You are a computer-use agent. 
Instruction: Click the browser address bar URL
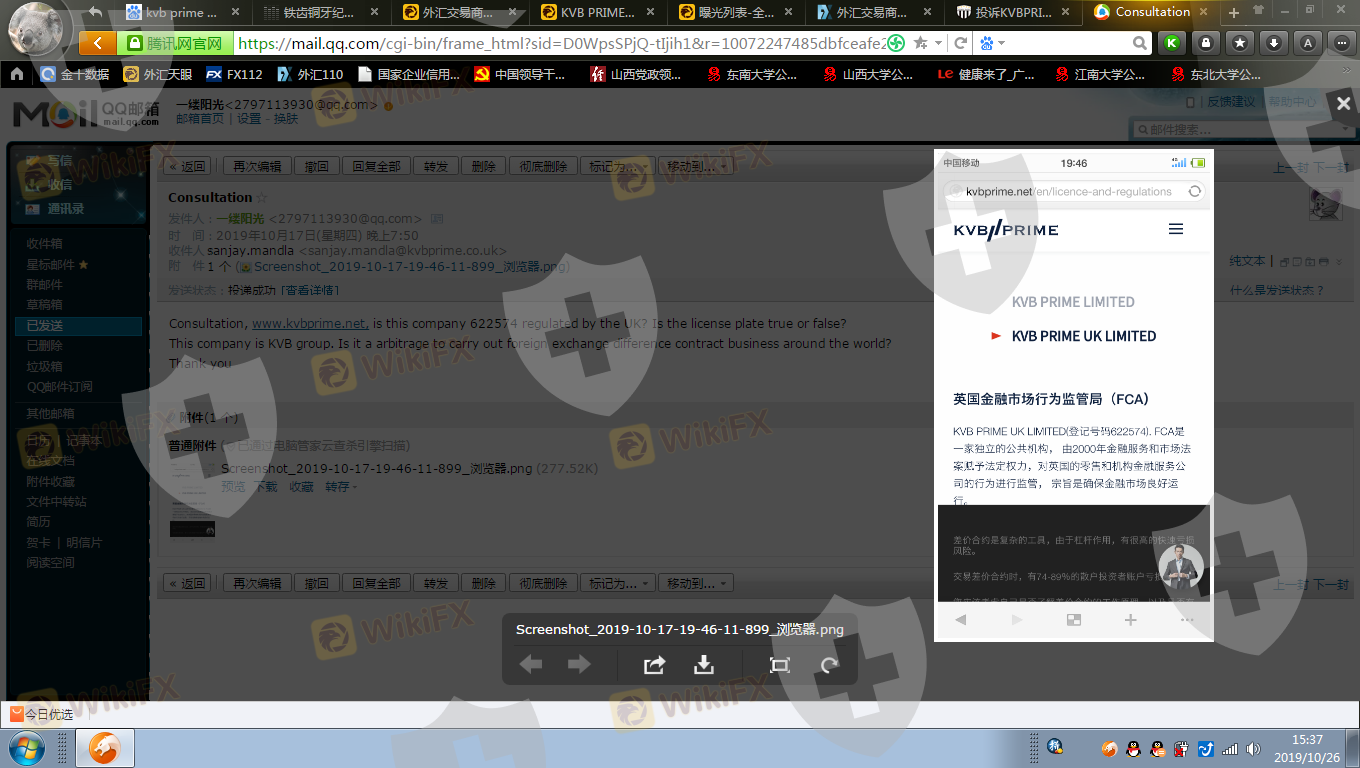tap(560, 44)
